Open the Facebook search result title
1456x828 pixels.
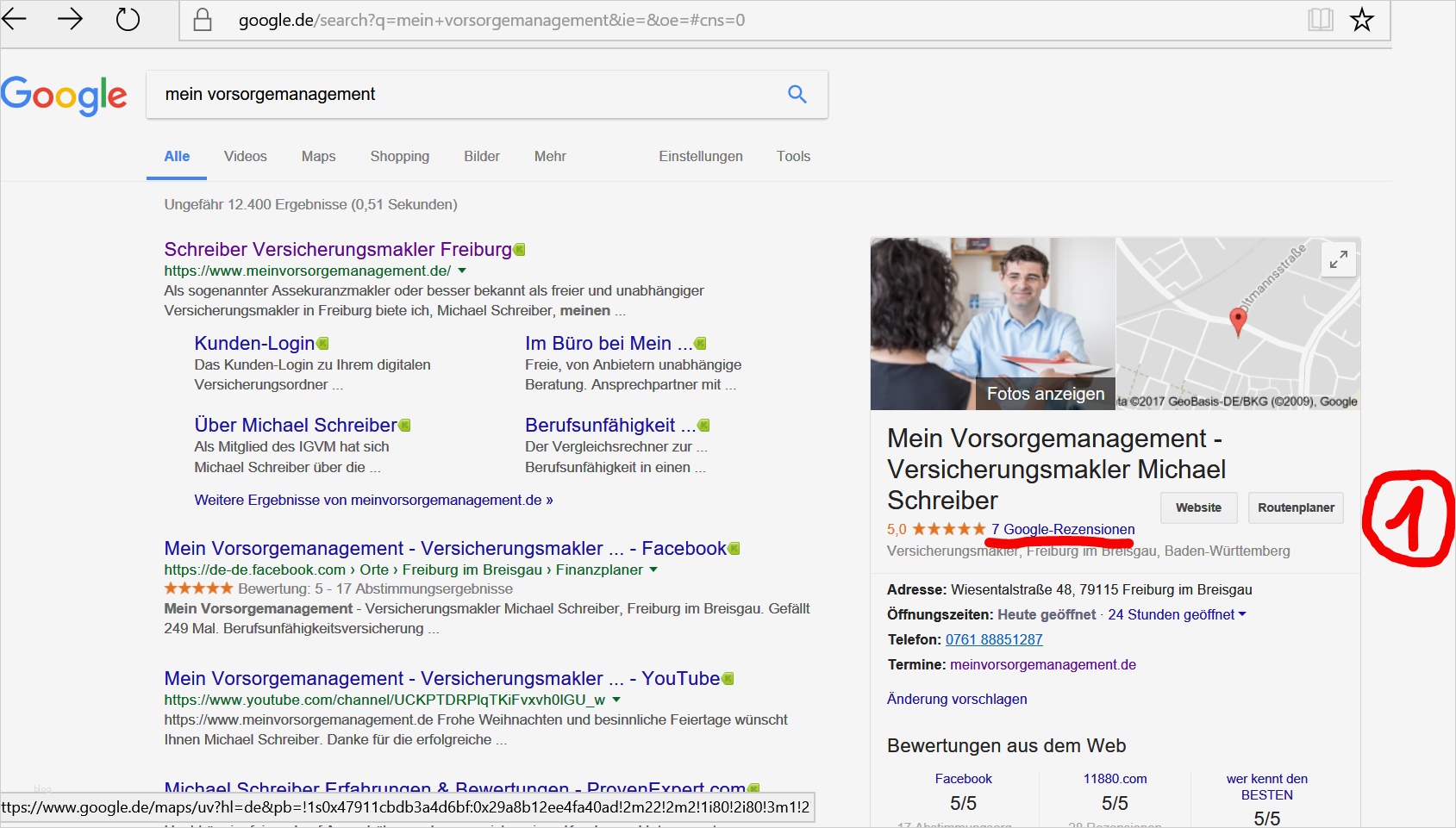(446, 548)
